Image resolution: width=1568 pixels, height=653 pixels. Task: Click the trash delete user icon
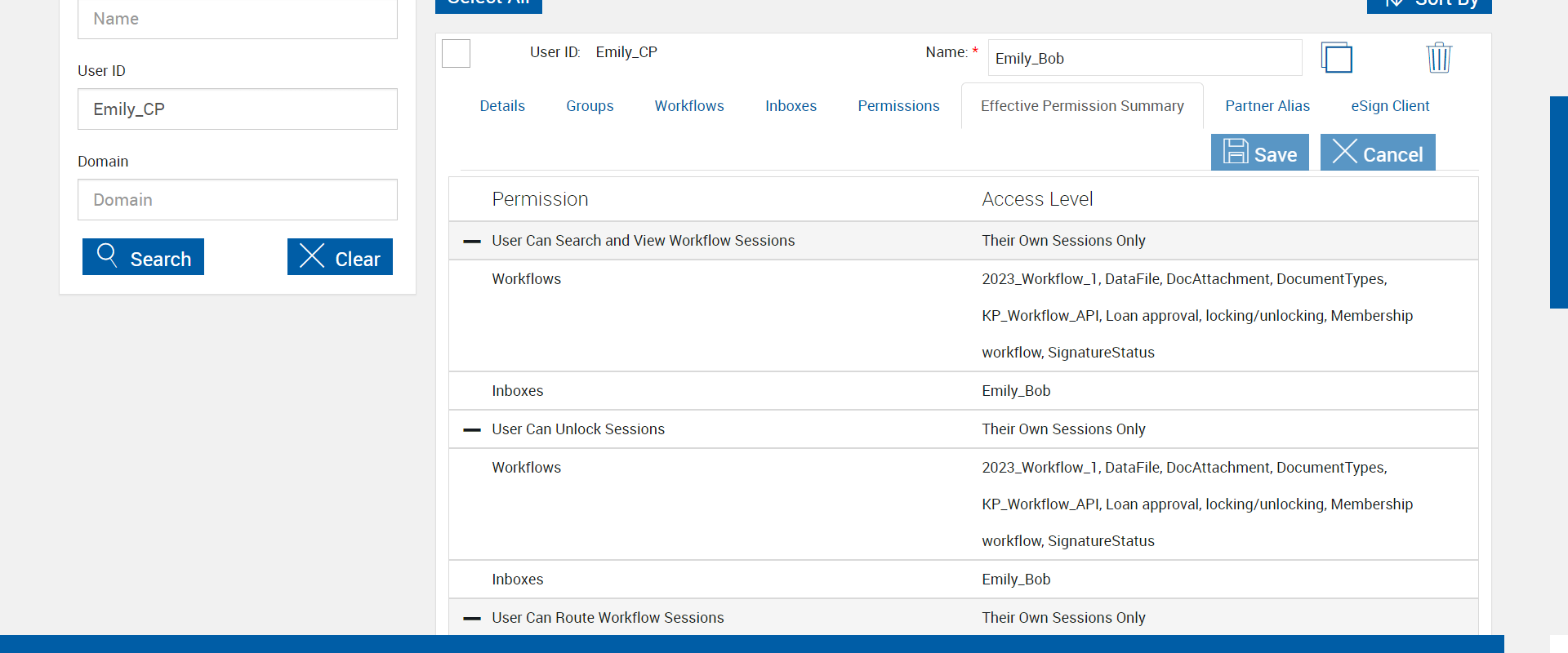point(1438,58)
